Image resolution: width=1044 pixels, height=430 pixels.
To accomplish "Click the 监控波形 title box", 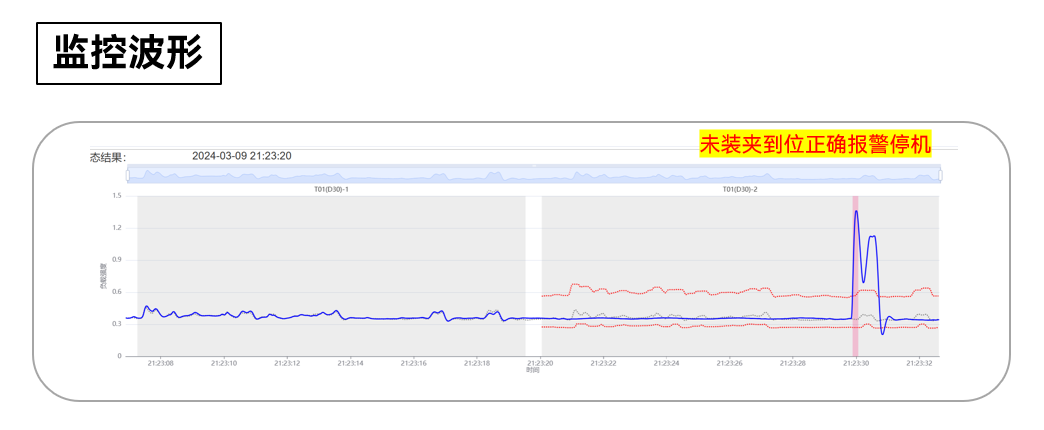I will click(129, 53).
